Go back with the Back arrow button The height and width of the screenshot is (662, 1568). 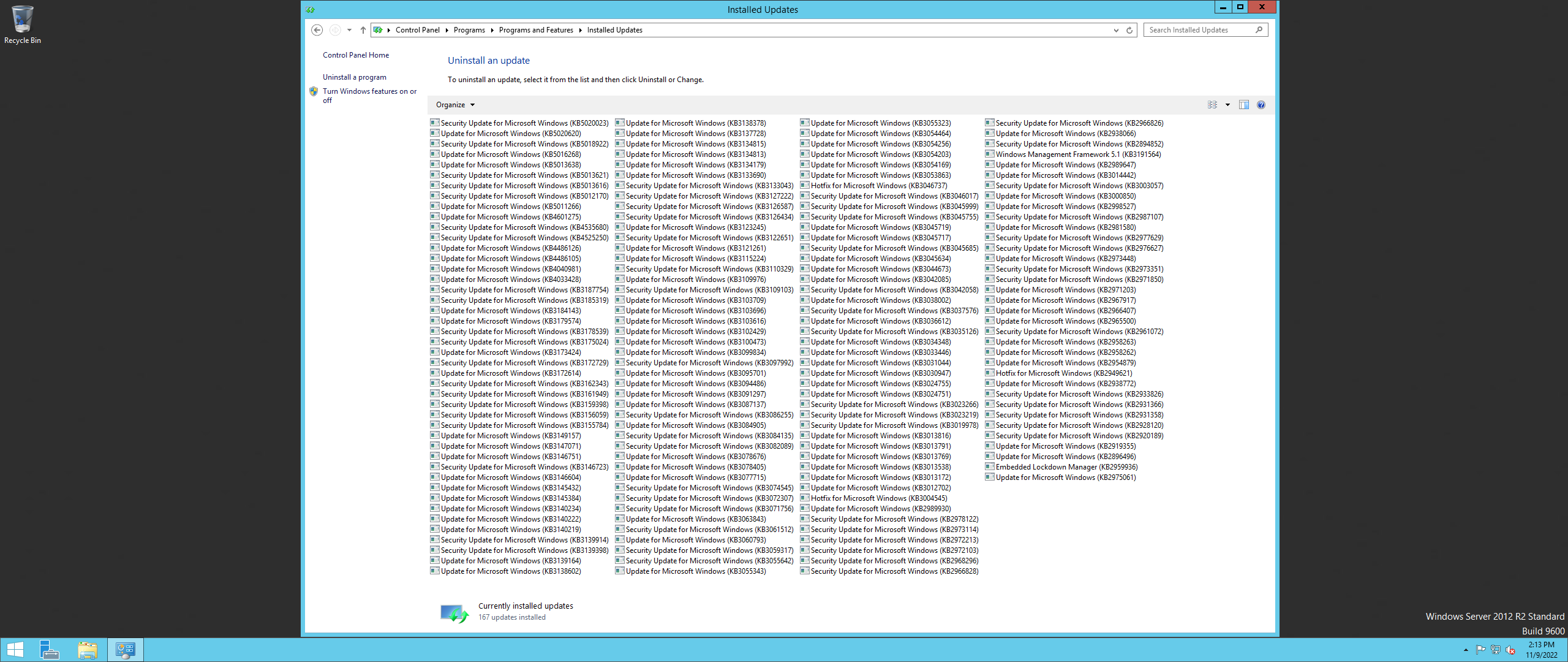317,30
